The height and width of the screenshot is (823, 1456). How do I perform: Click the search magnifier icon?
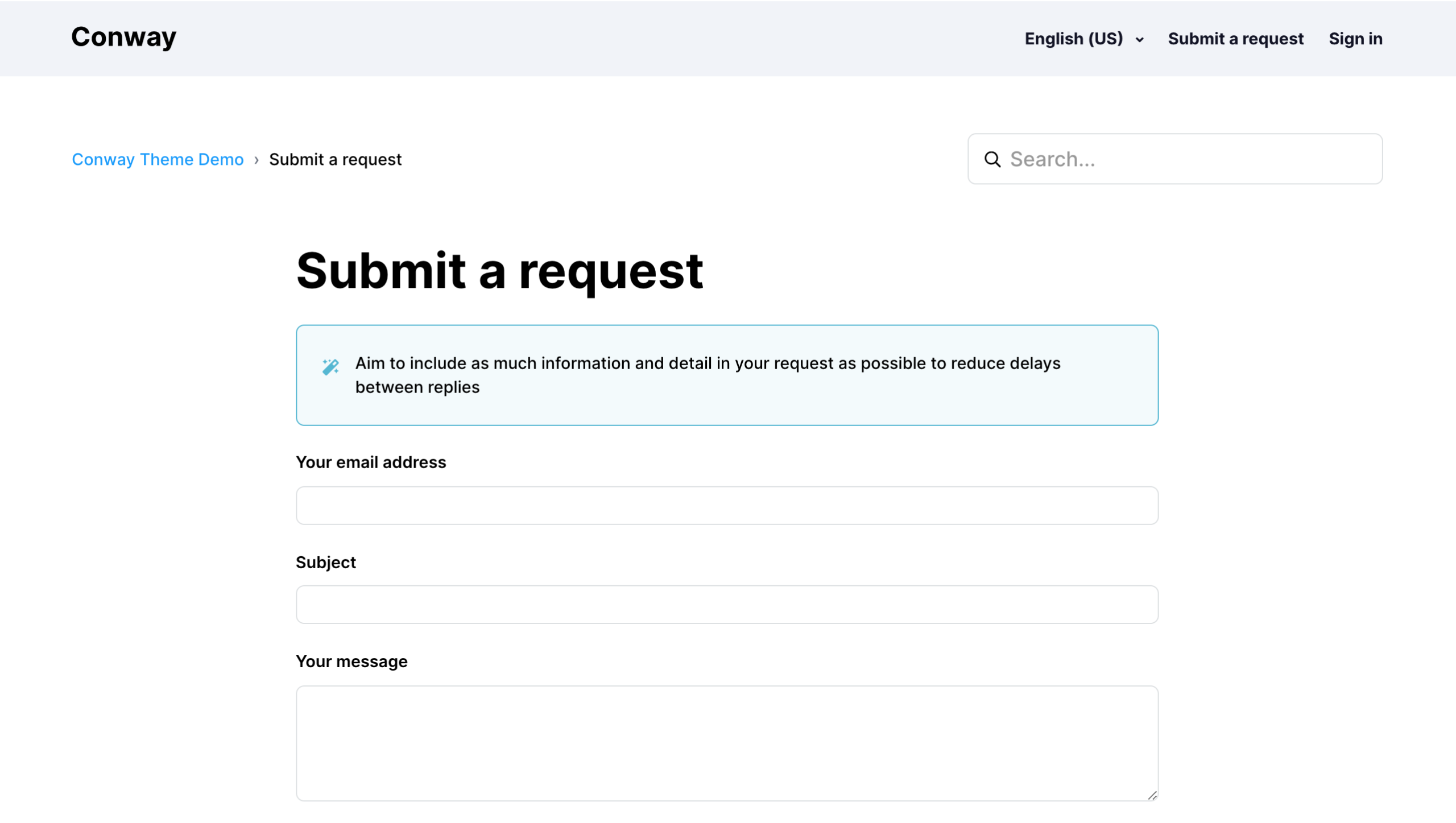[x=992, y=159]
